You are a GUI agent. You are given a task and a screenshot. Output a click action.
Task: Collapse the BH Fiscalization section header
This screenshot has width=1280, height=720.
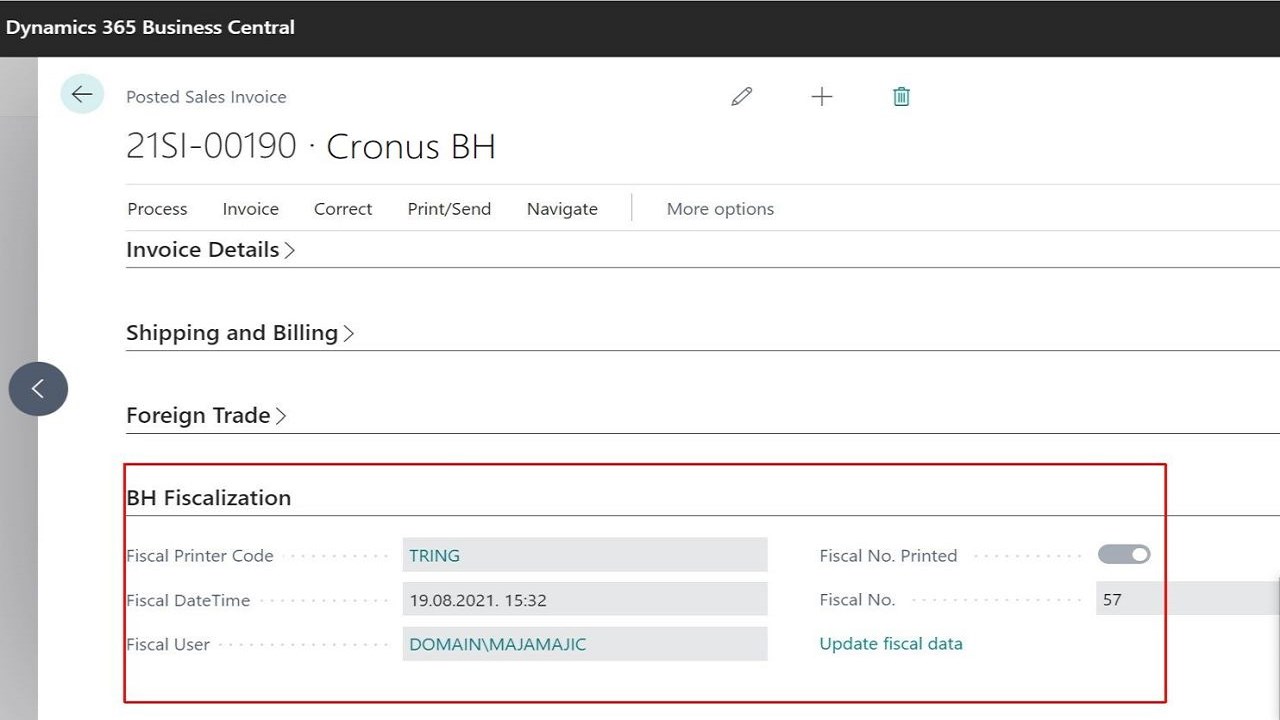tap(208, 498)
